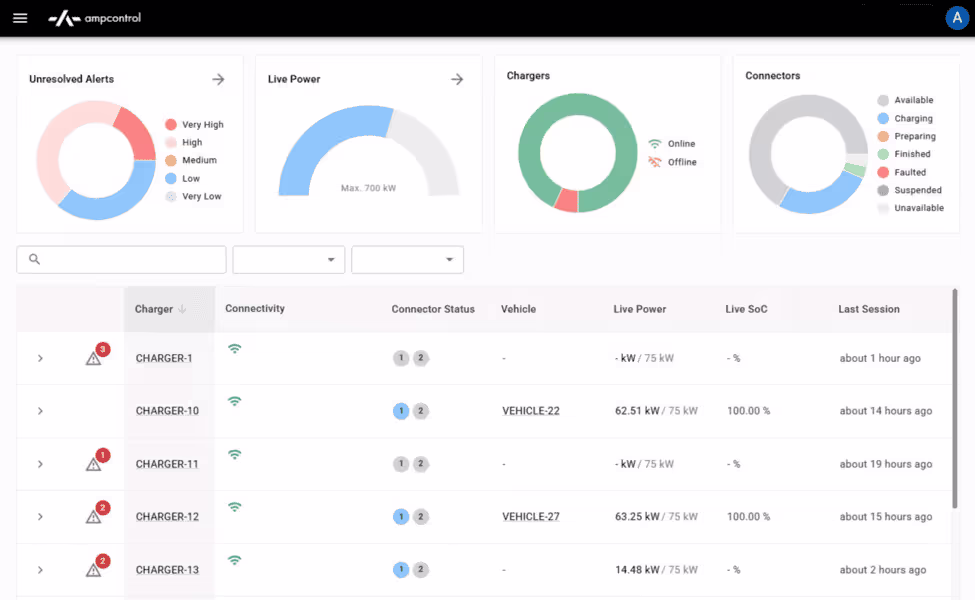Expand the CHARGER-10 row
The height and width of the screenshot is (600, 975).
click(x=40, y=411)
